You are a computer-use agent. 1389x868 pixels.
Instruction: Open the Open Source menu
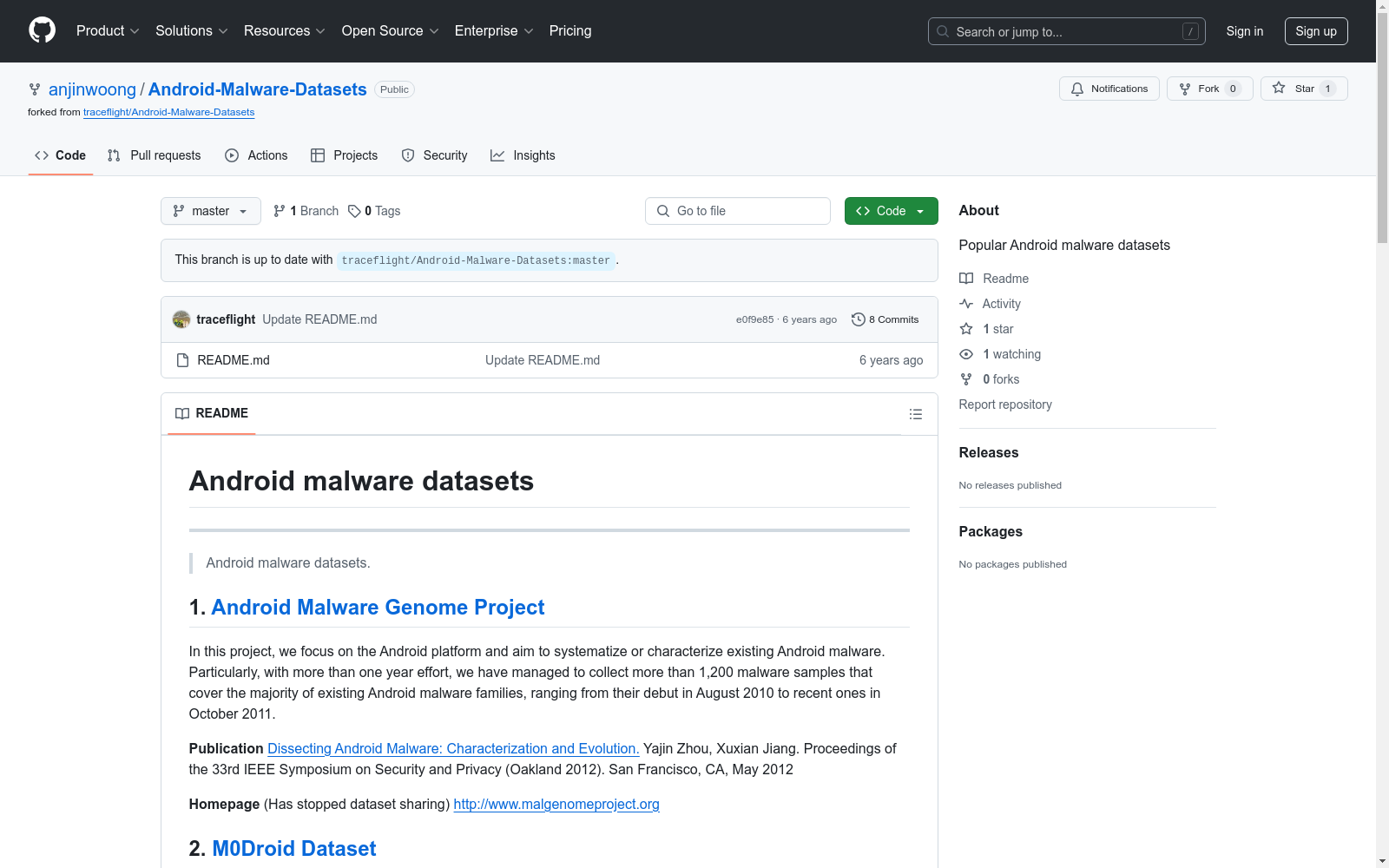pyautogui.click(x=390, y=31)
